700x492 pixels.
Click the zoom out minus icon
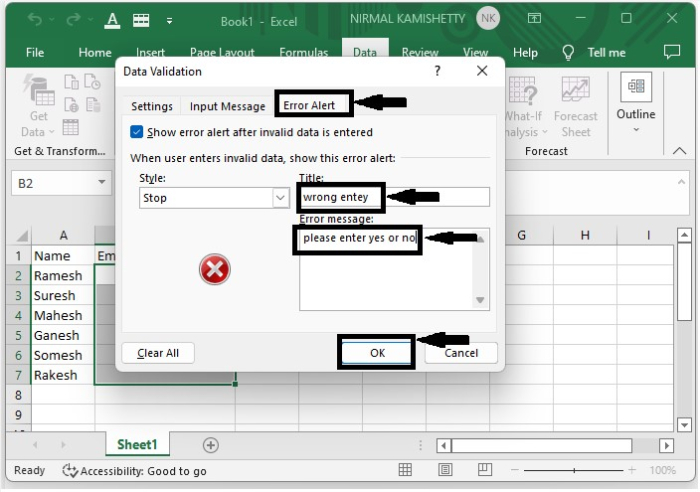tap(515, 470)
